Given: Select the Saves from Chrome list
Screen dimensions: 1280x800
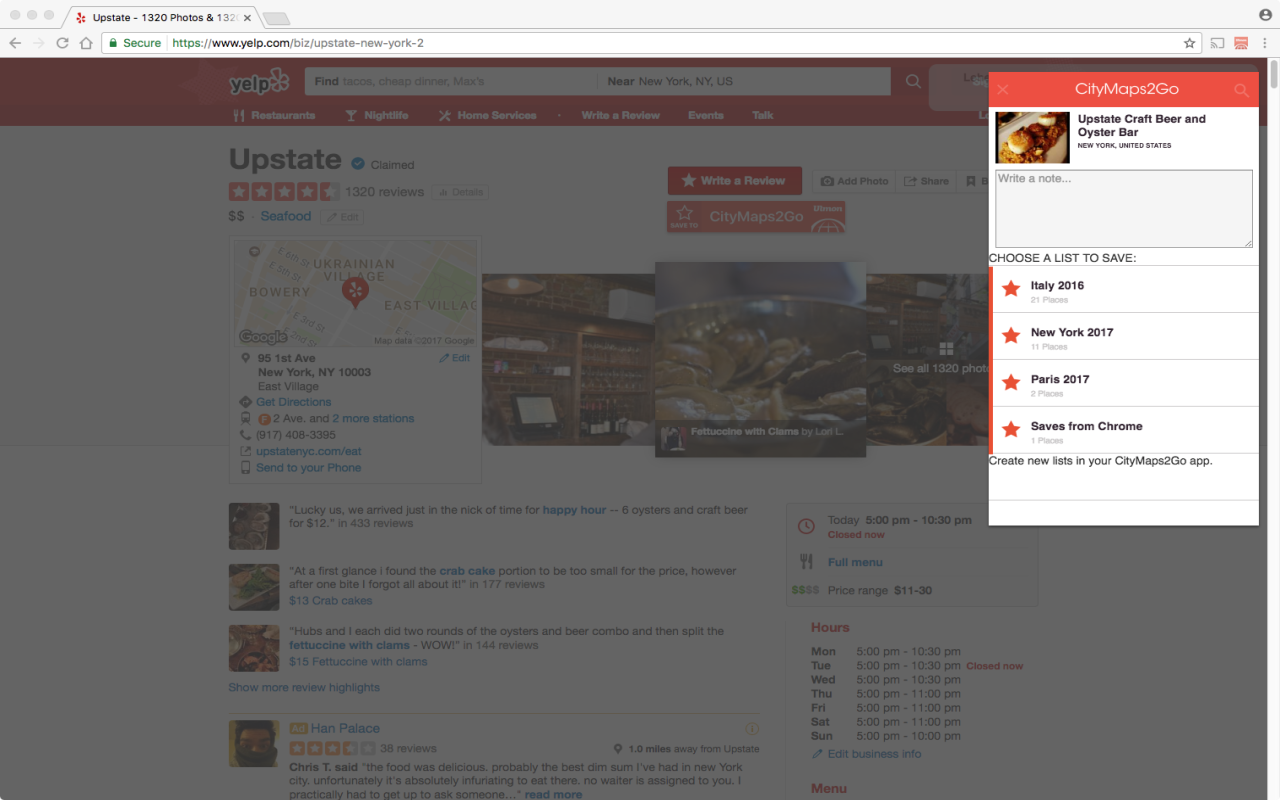Looking at the screenshot, I should click(x=1124, y=431).
